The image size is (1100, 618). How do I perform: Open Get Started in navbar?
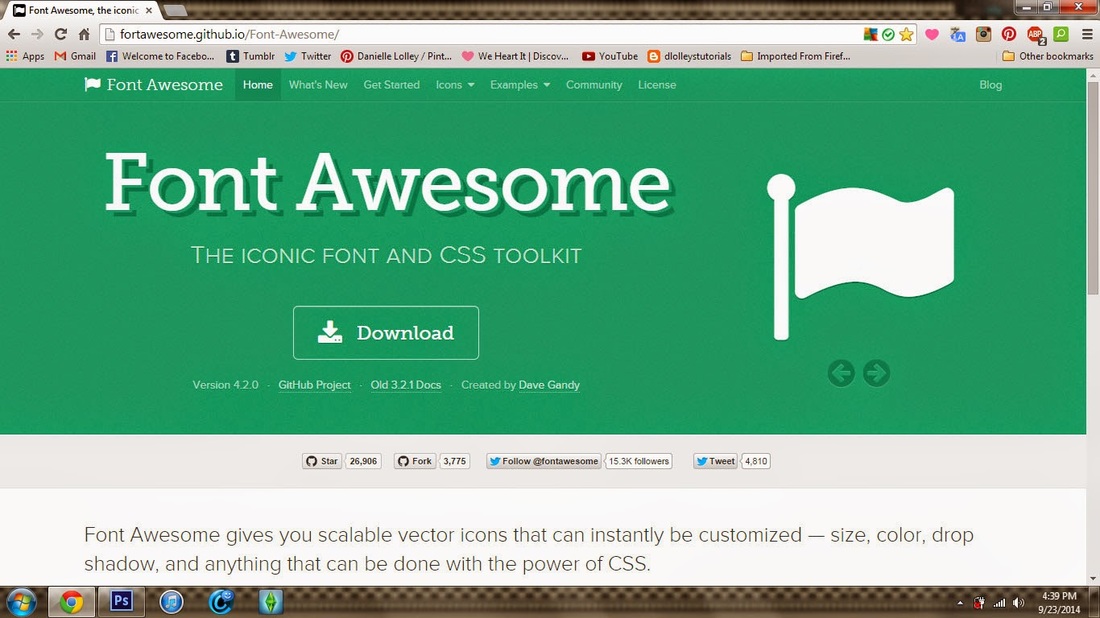[391, 85]
